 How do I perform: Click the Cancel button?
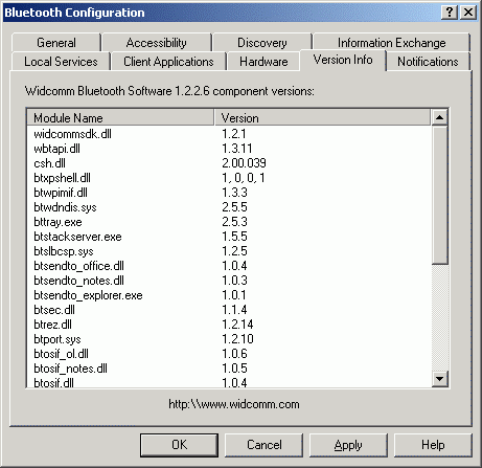(x=264, y=445)
